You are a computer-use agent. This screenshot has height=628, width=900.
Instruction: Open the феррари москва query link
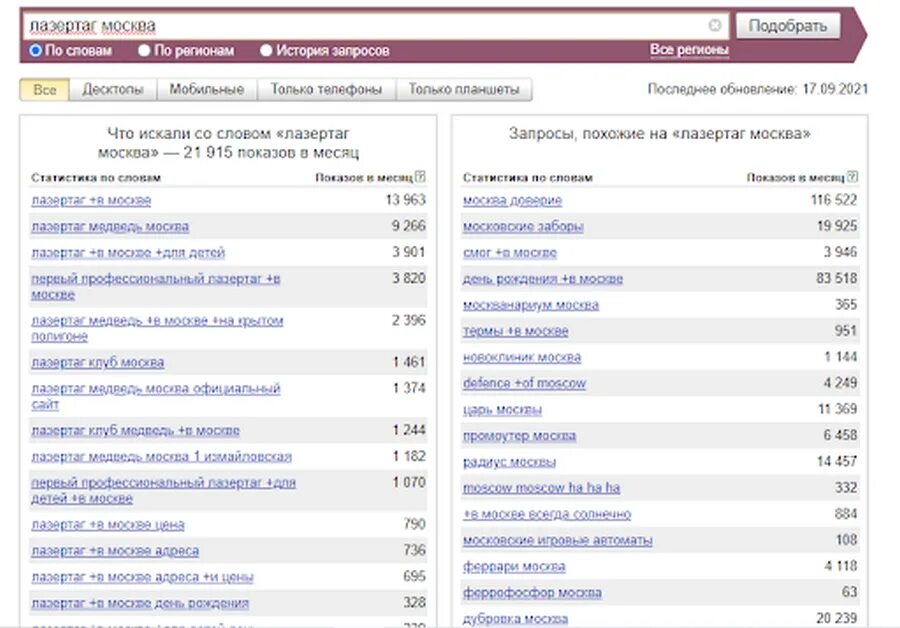coord(514,567)
